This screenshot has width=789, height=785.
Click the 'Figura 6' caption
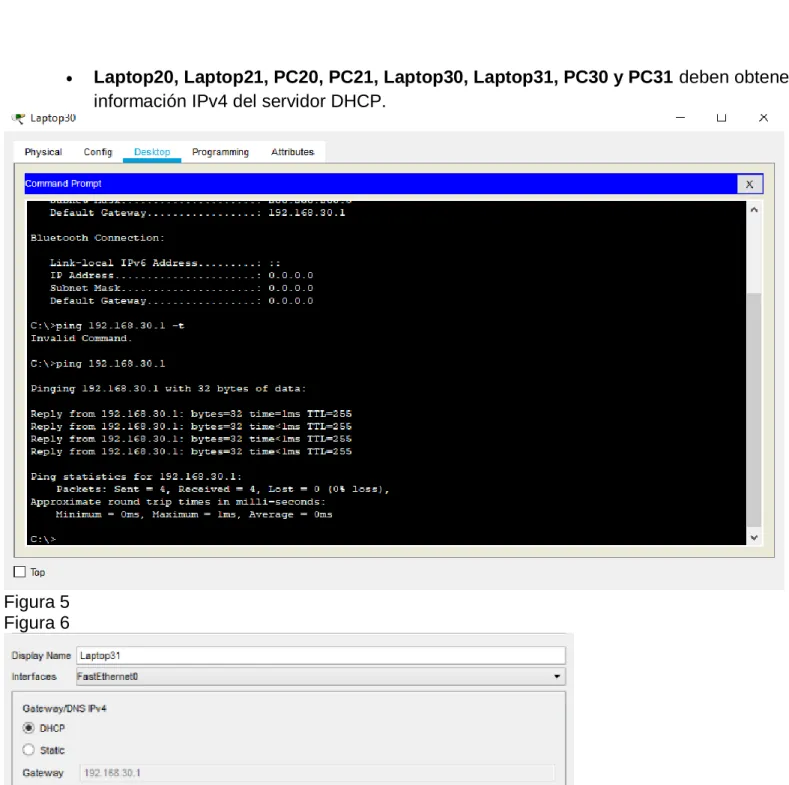37,623
